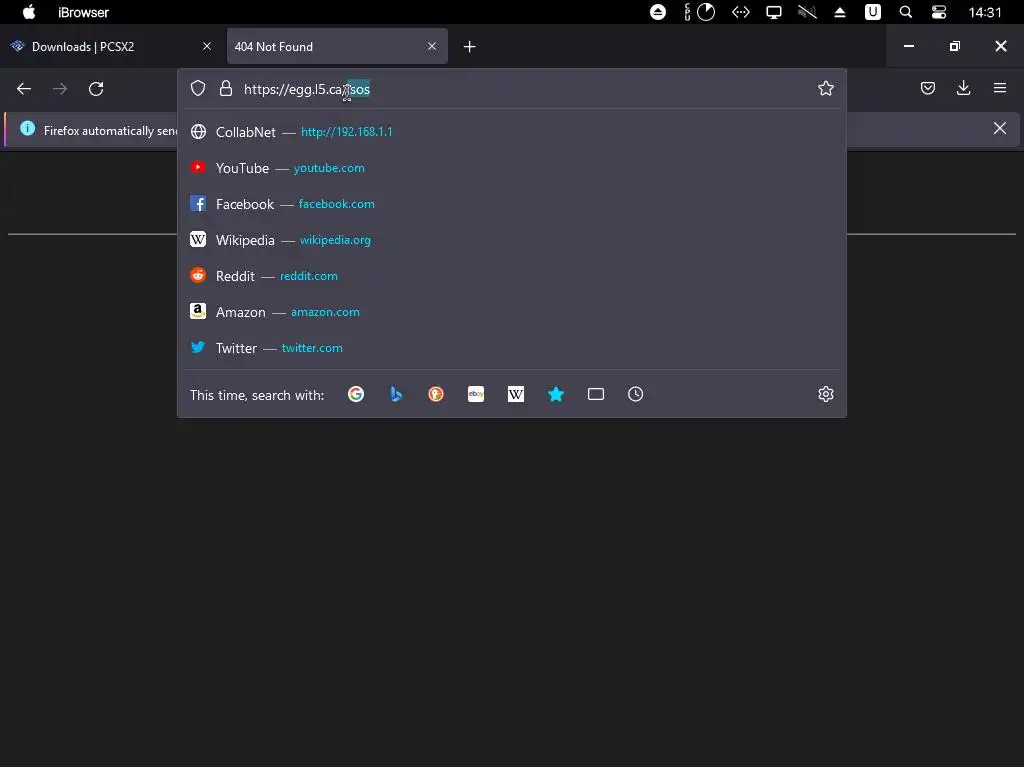Image resolution: width=1024 pixels, height=768 pixels.
Task: Go to the Reddit suggestion
Action: [x=512, y=276]
